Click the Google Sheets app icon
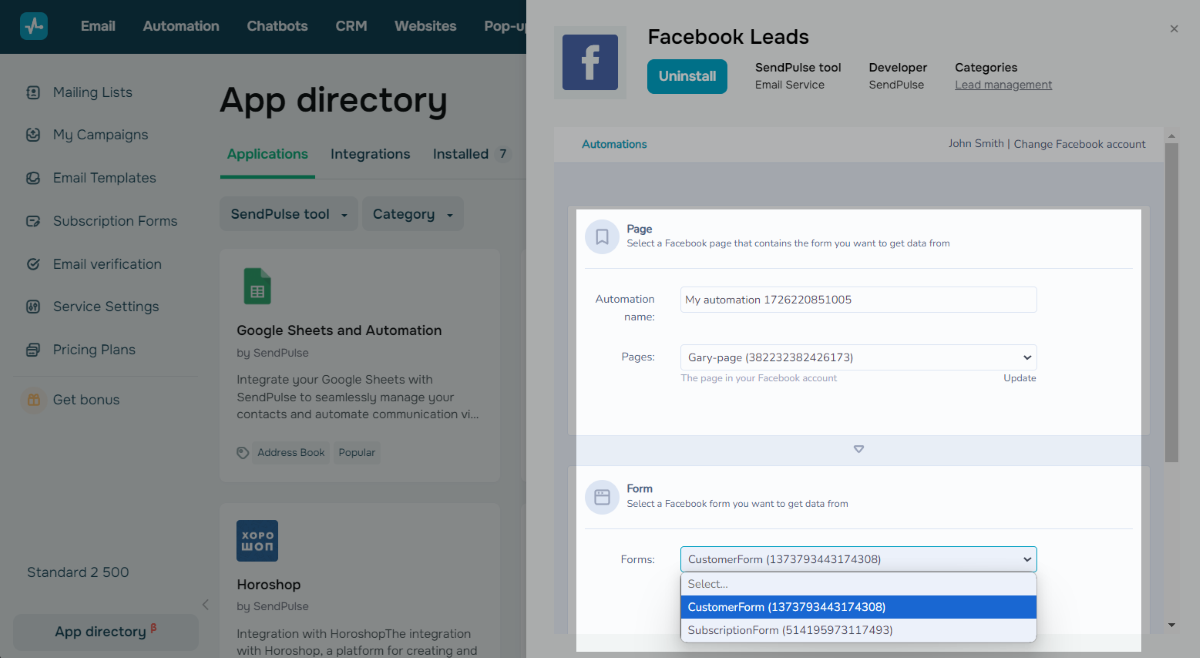 (257, 286)
